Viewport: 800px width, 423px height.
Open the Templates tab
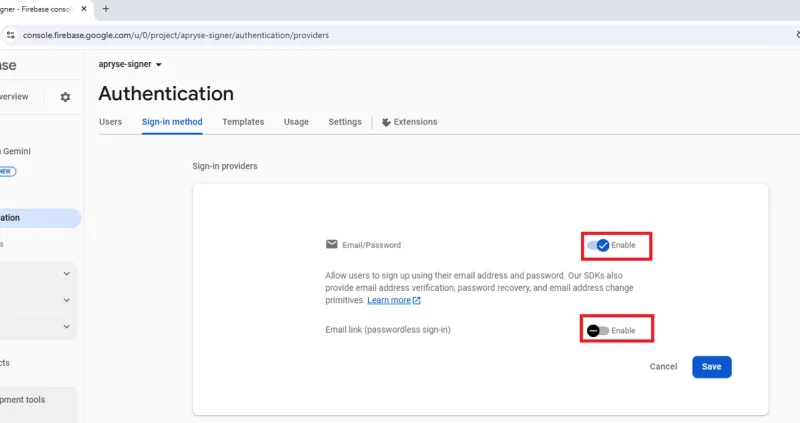pyautogui.click(x=243, y=122)
